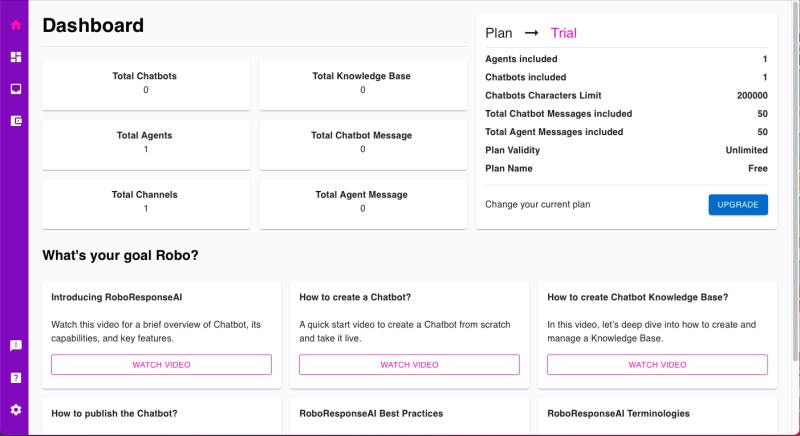Open the Total Chatbots card
This screenshot has width=800, height=436.
click(x=146, y=85)
